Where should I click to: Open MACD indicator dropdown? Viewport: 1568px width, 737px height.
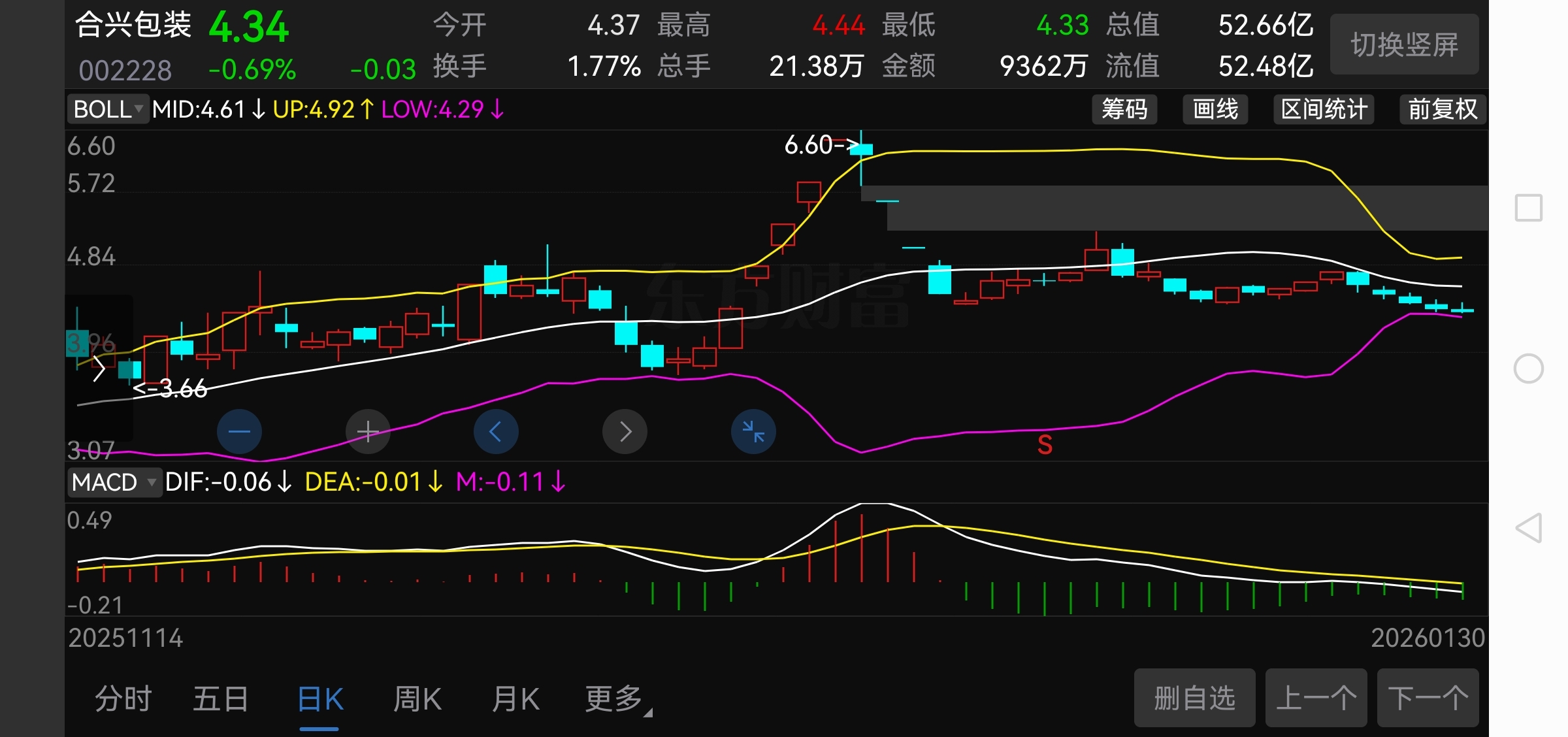click(114, 482)
